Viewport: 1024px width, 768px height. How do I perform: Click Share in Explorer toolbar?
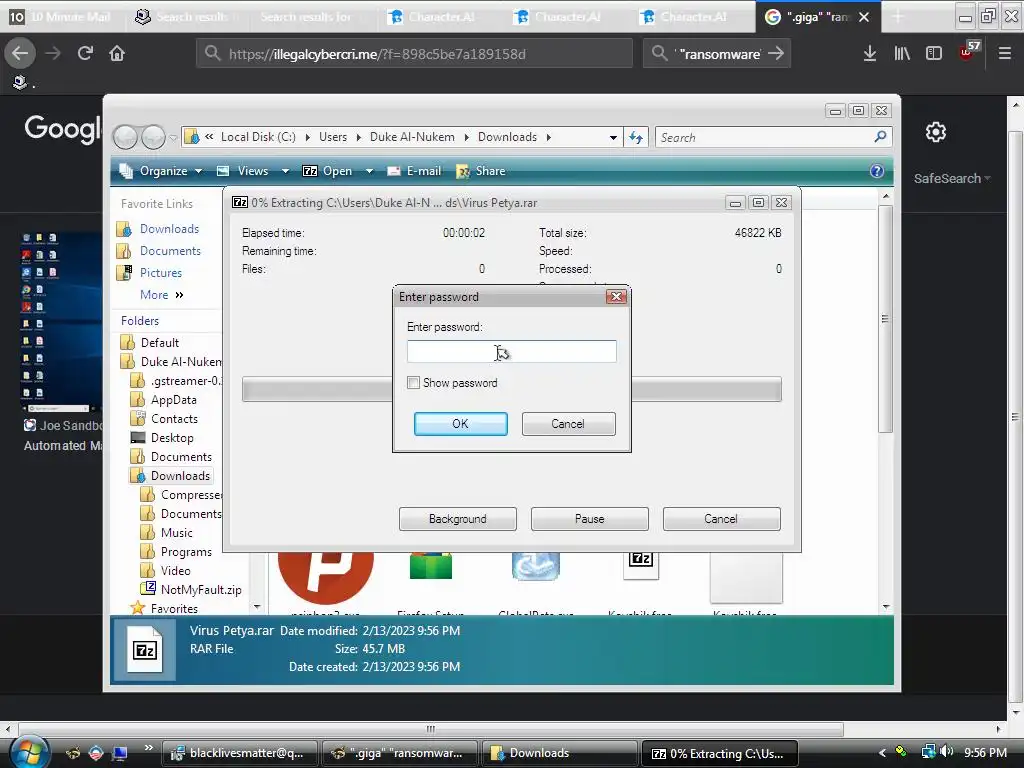tap(481, 171)
